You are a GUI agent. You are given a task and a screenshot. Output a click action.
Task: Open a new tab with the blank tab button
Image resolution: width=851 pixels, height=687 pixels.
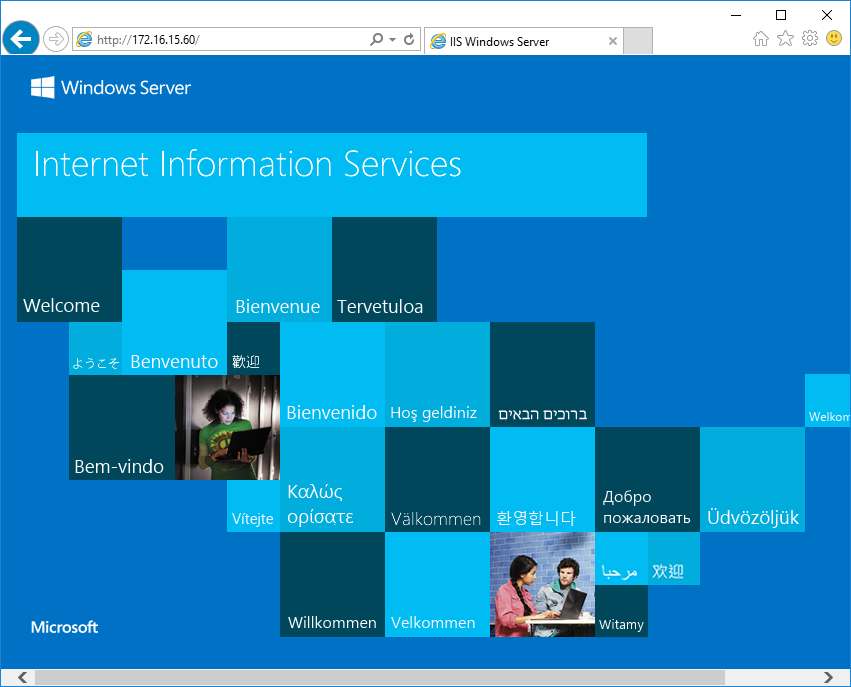(638, 41)
